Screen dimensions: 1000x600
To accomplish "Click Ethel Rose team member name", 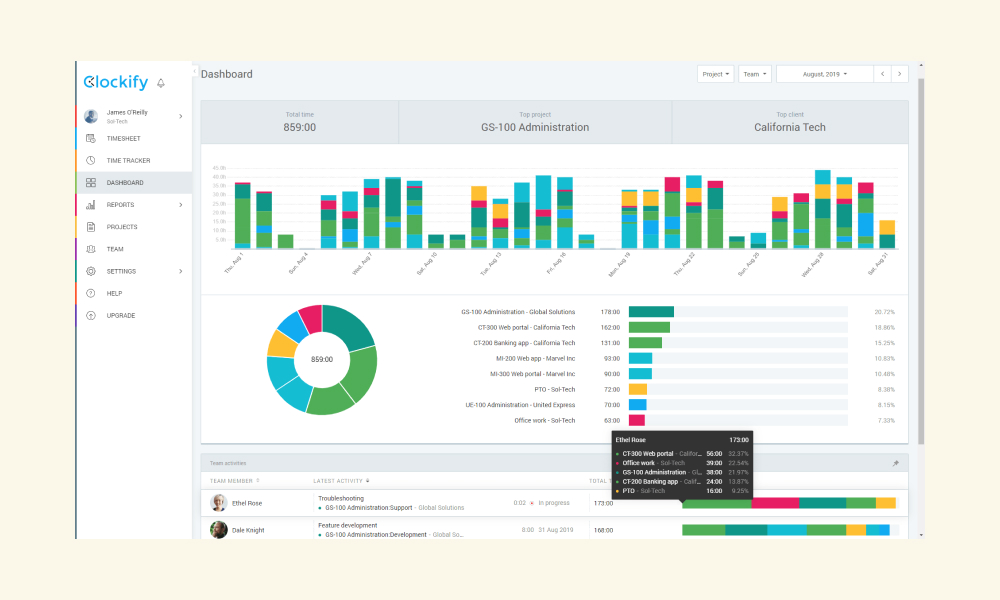I will point(247,503).
